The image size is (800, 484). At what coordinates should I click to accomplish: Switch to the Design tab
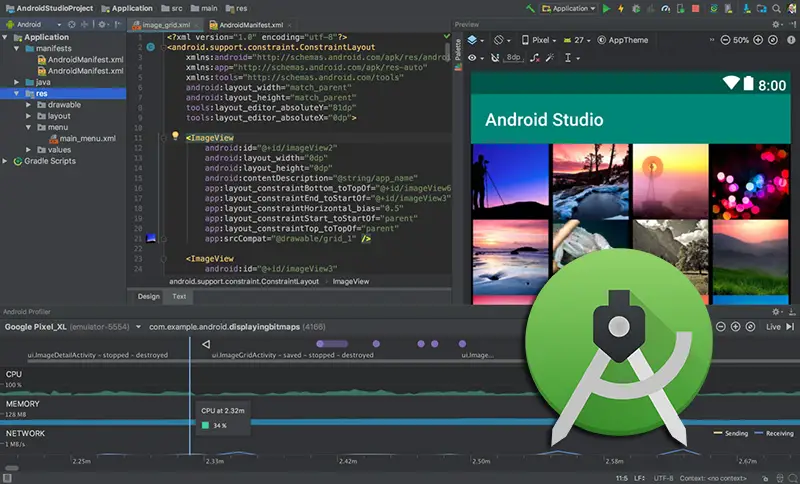pyautogui.click(x=148, y=296)
